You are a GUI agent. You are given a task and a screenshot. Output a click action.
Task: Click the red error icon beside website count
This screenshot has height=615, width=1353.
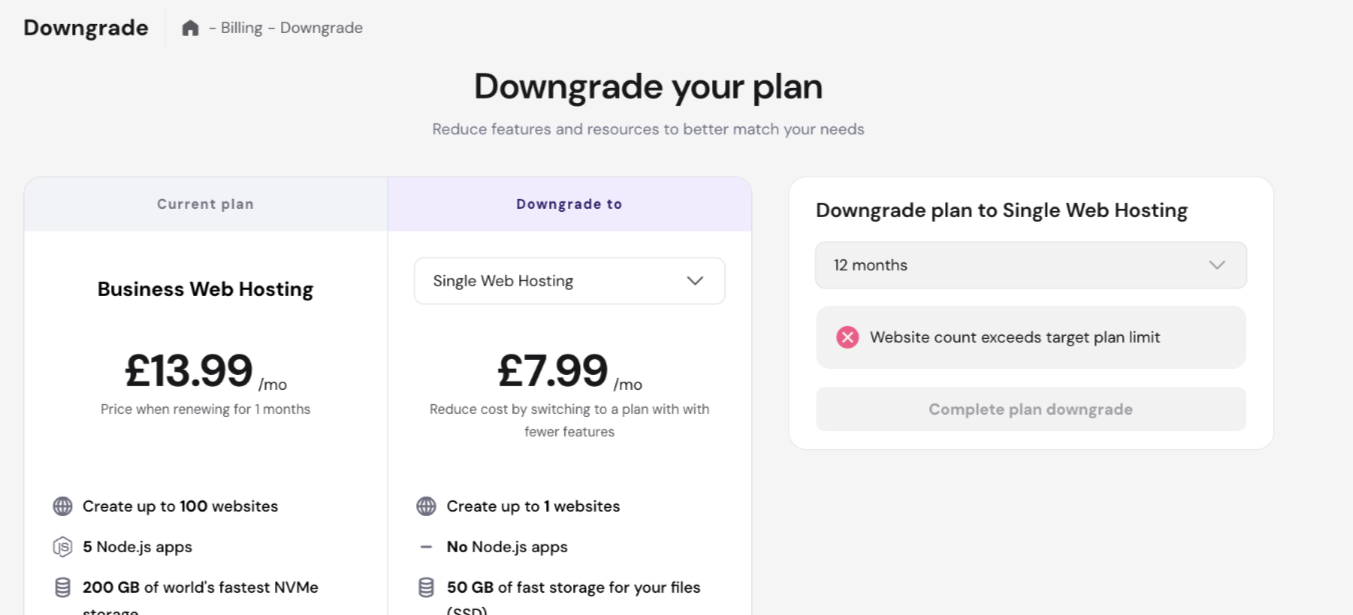click(847, 337)
